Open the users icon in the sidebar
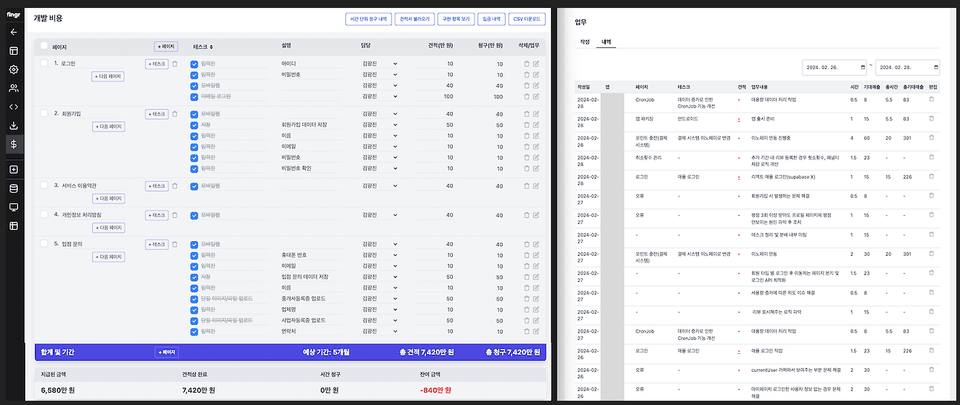 coord(13,88)
